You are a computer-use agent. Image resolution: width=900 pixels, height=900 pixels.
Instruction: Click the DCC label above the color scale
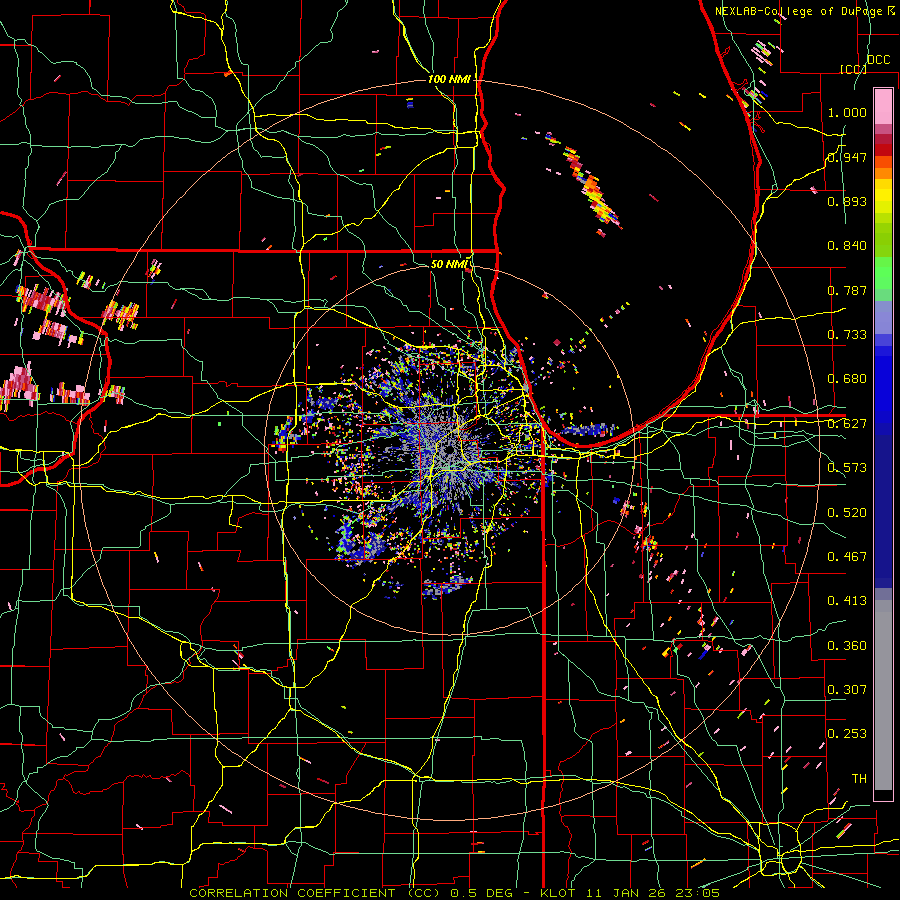coord(878,60)
